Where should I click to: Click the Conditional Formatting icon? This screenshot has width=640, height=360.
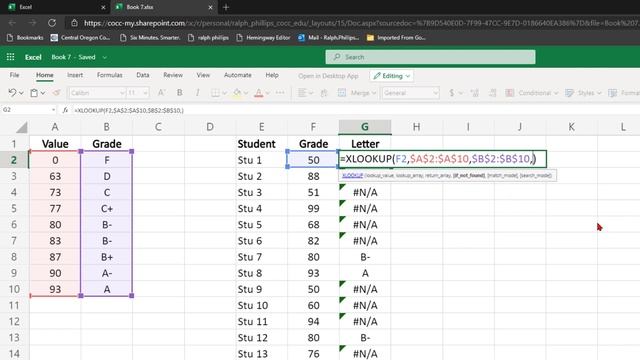pos(510,93)
